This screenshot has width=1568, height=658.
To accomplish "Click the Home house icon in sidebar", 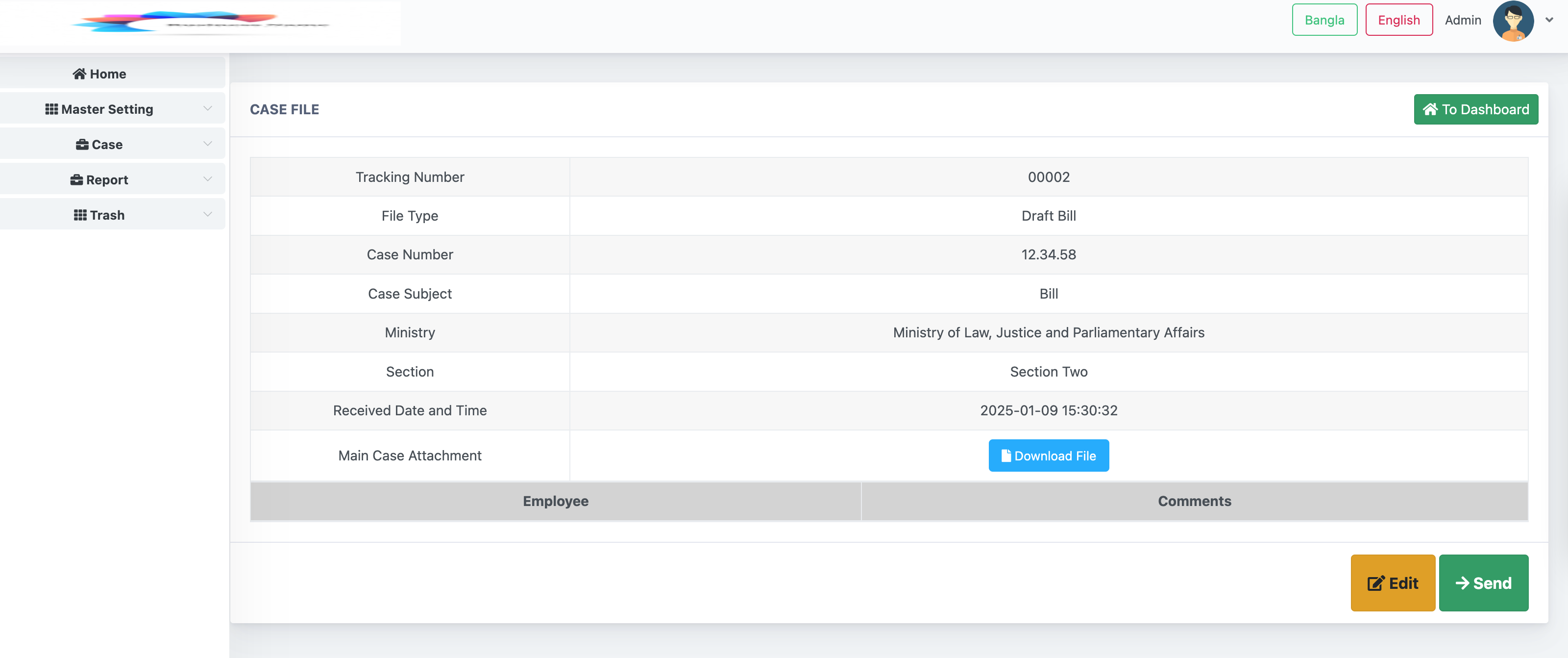I will [x=79, y=74].
